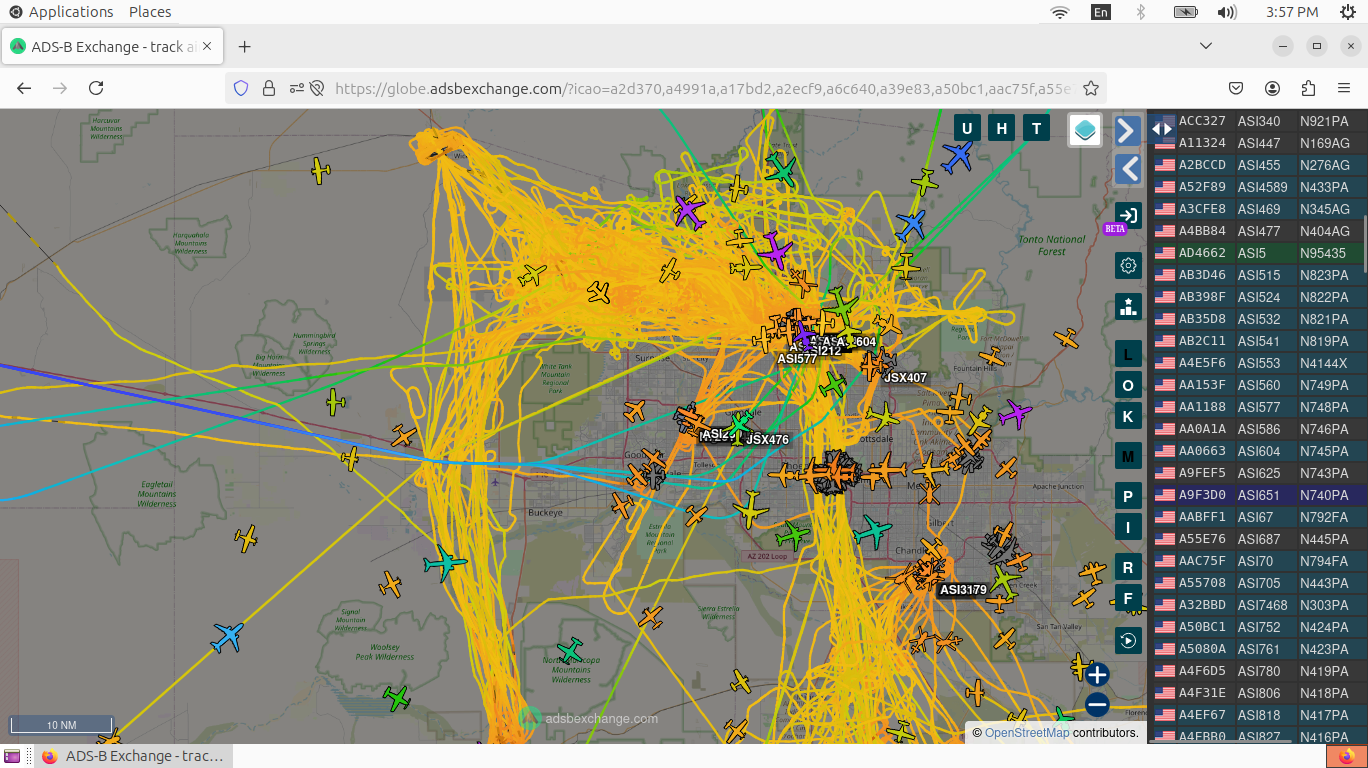The image size is (1368, 768).
Task: Show site shield protection information
Action: click(241, 88)
